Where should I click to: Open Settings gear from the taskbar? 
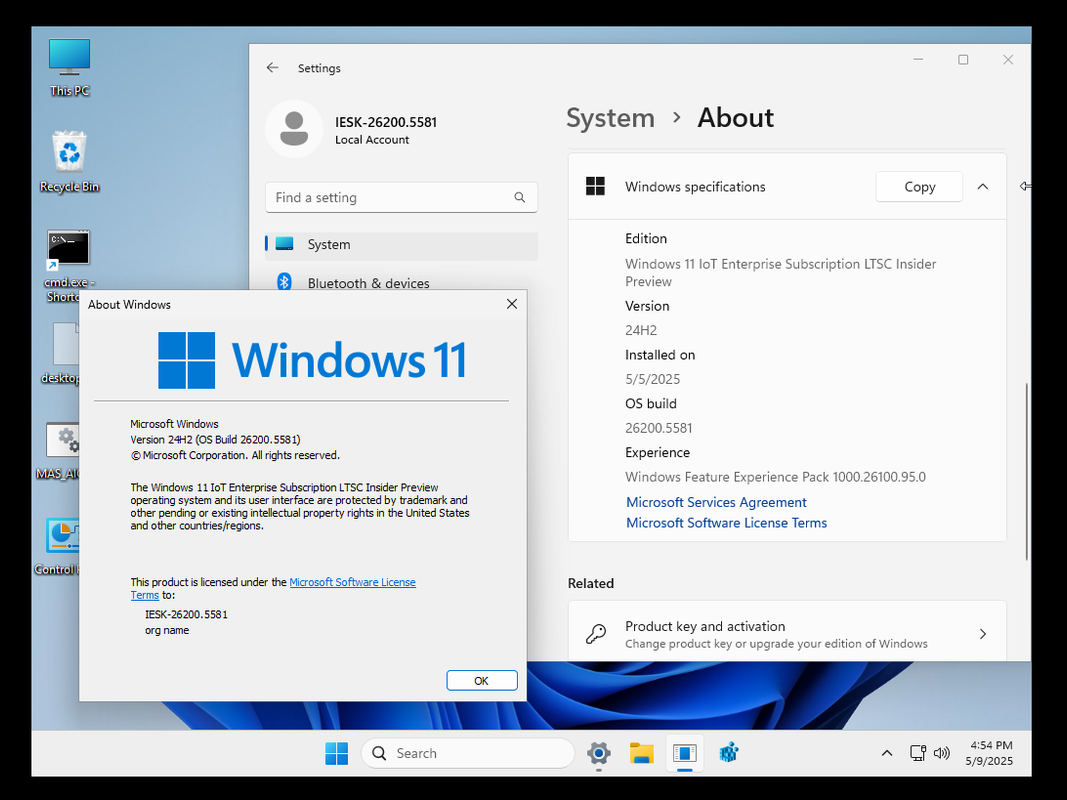click(x=599, y=753)
